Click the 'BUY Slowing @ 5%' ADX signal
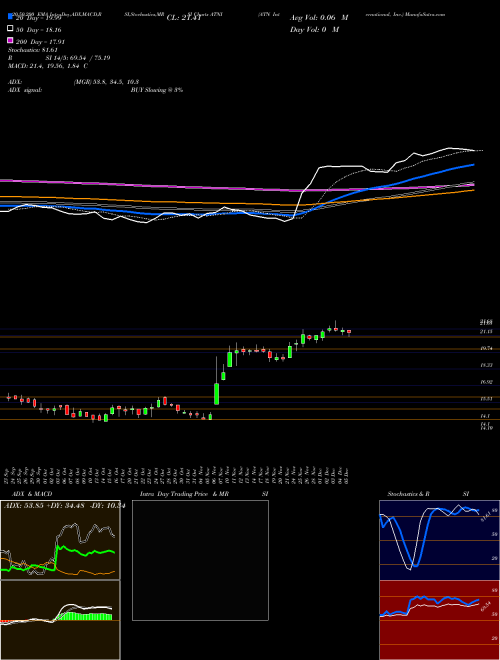This screenshot has width=500, height=660. coord(157,90)
